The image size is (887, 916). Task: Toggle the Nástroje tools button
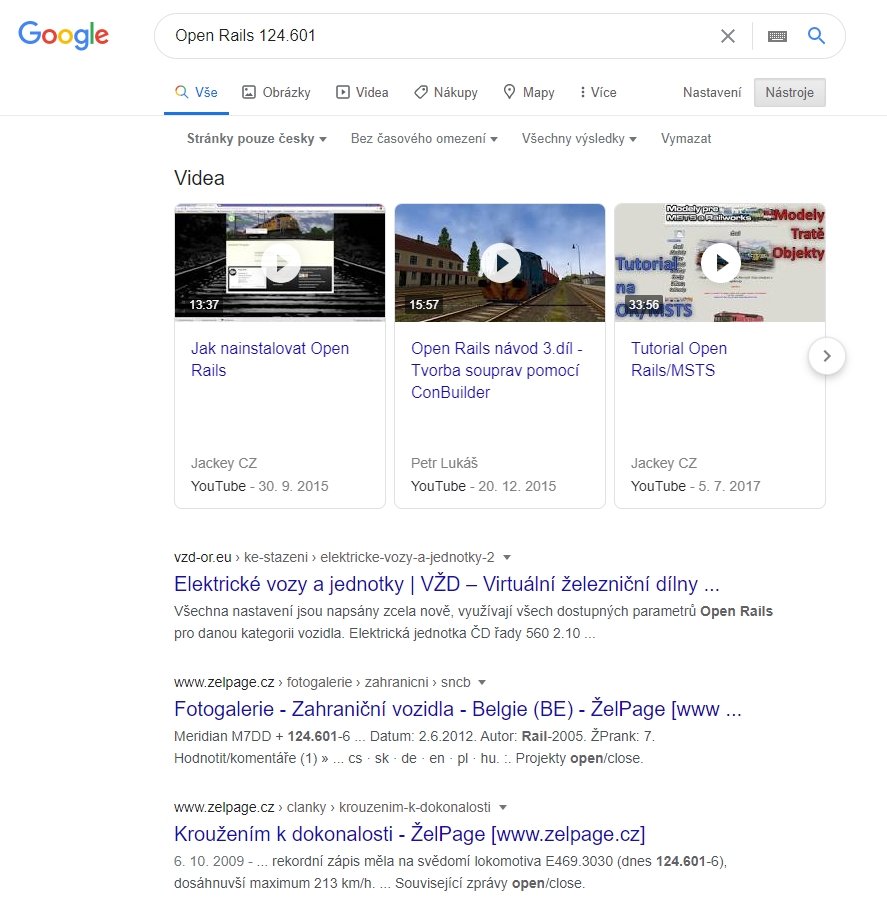(x=789, y=92)
